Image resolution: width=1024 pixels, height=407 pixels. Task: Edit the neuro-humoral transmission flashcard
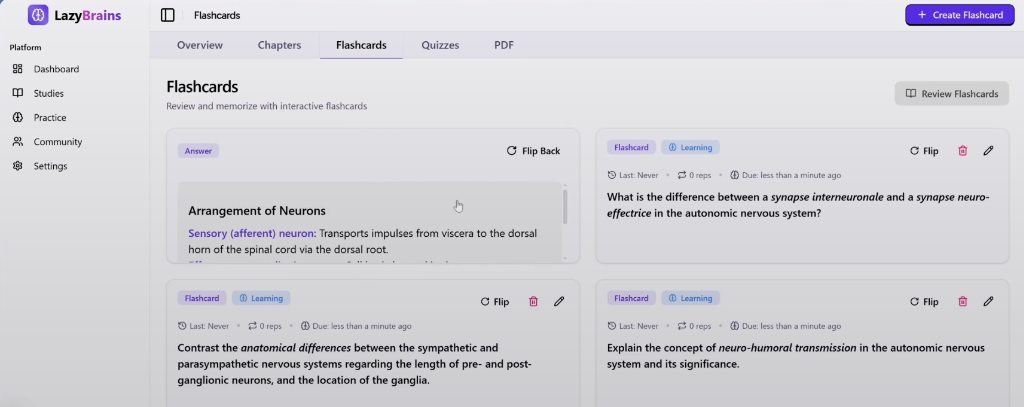coord(988,302)
